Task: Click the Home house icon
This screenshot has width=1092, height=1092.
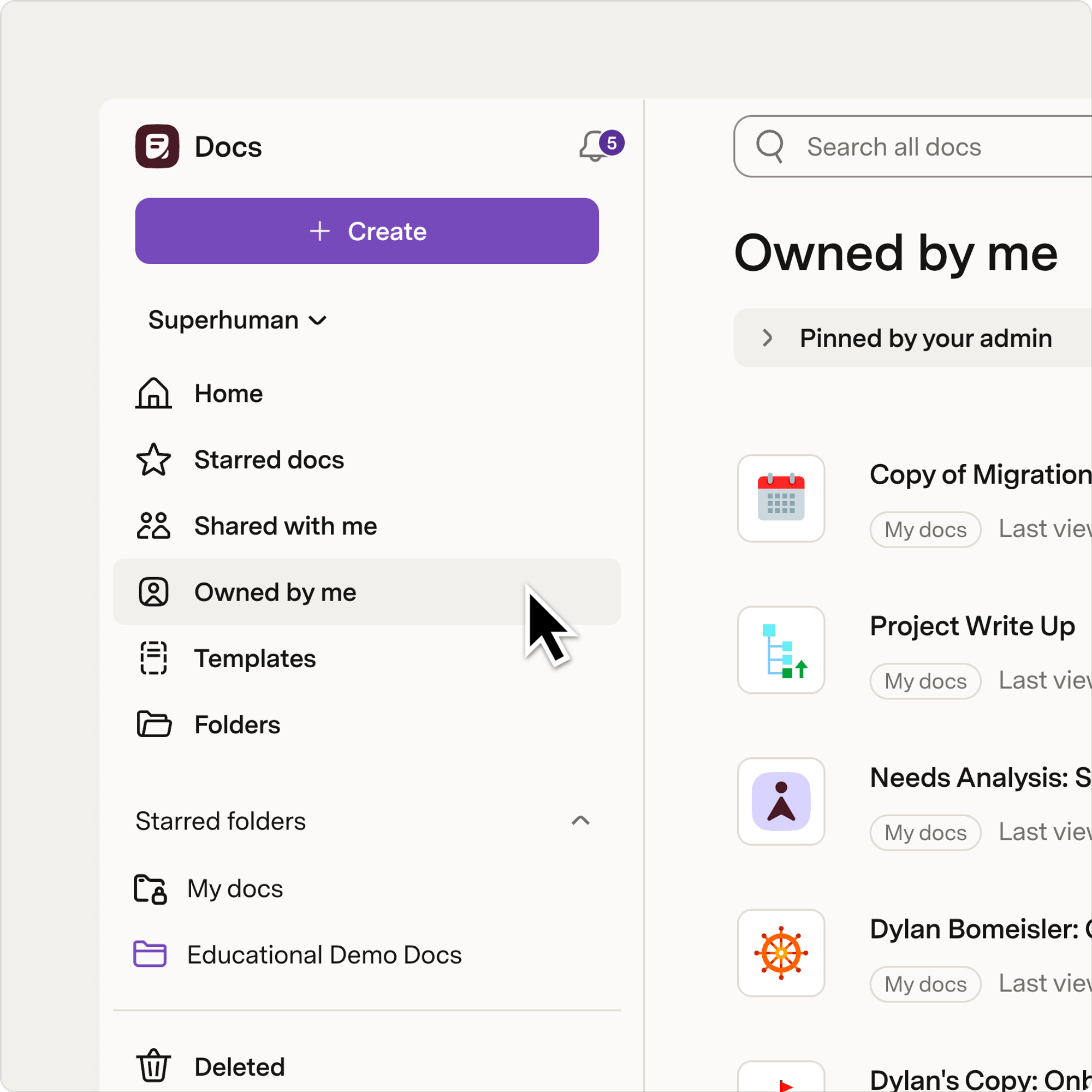Action: [154, 393]
